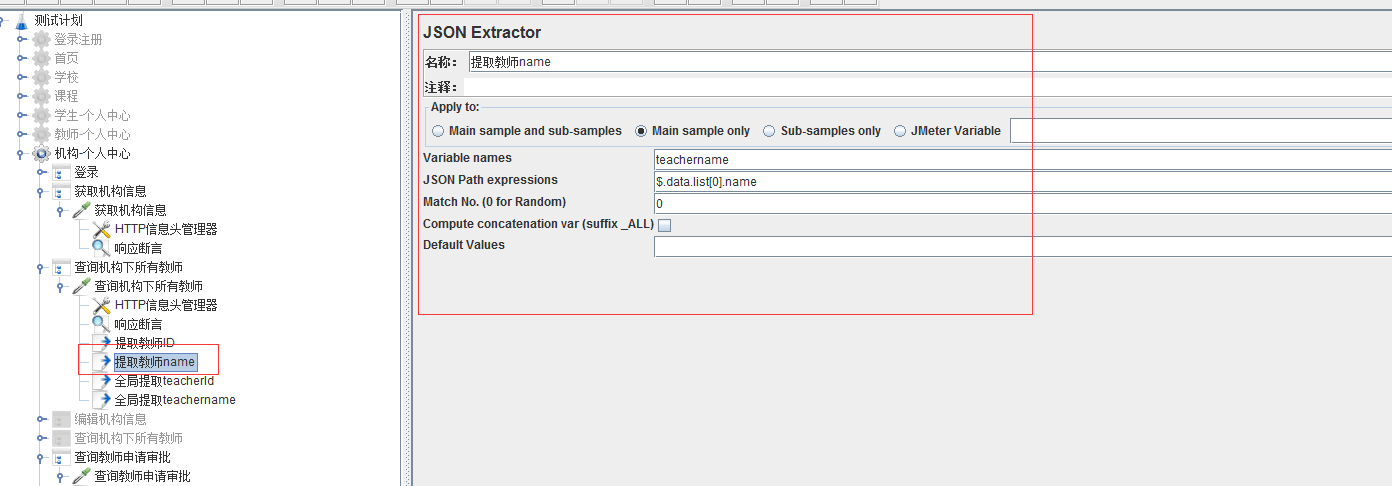Screen dimensions: 1392x486
Task: Click the JMeter Variable name text box
Action: (1201, 131)
